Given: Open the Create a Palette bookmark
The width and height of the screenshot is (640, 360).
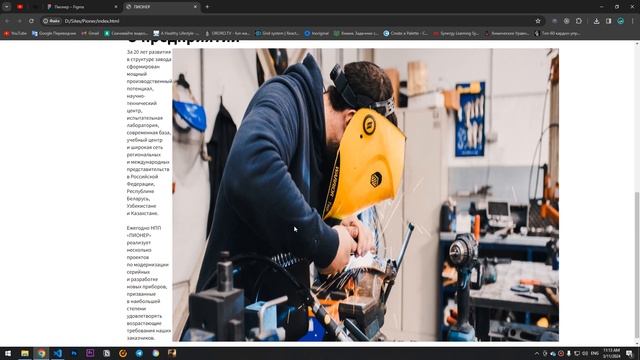Looking at the screenshot, I should coord(405,33).
